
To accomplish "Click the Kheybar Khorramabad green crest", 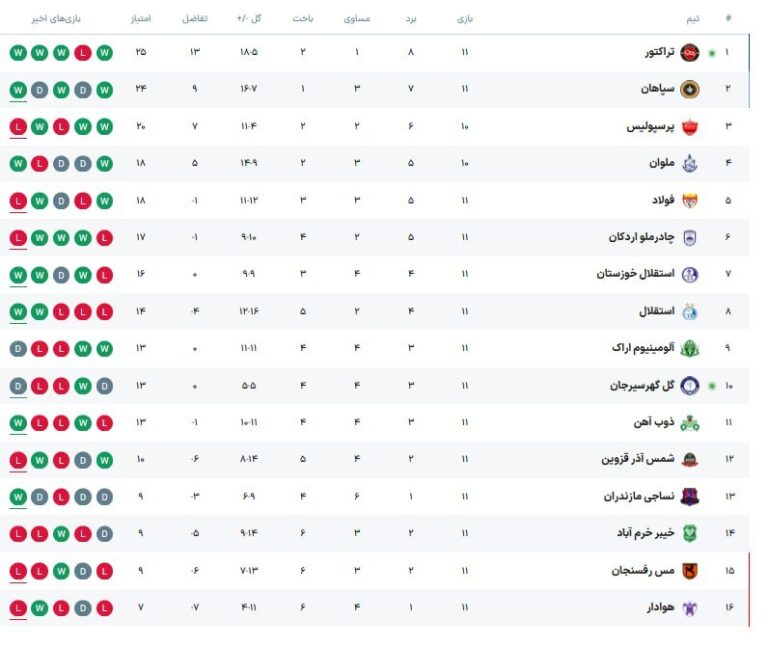I will click(x=690, y=533).
